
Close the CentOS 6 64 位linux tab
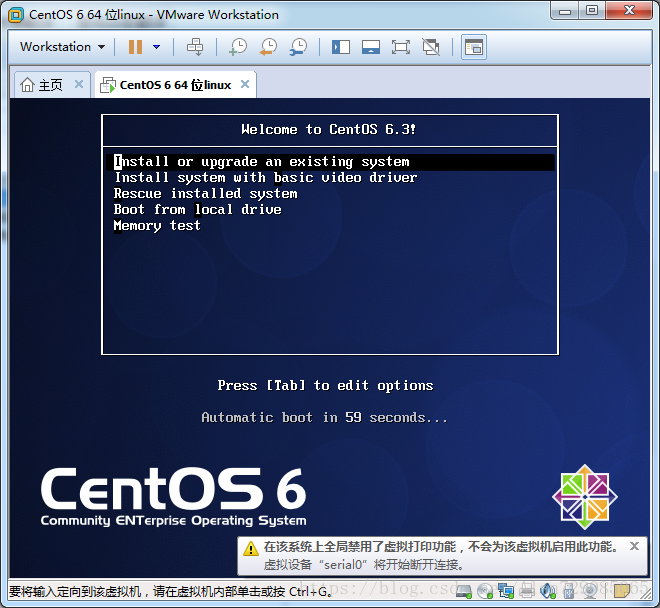coord(245,84)
